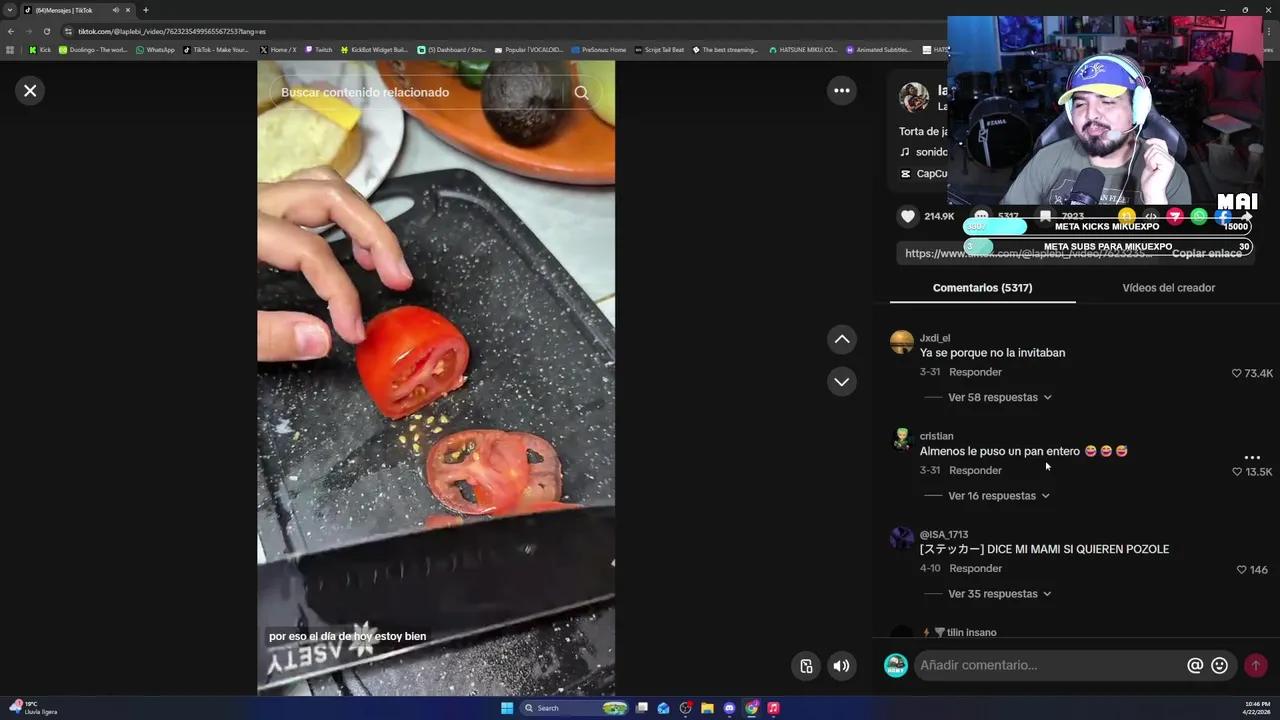The height and width of the screenshot is (720, 1280).
Task: Click the CapCut icon link
Action: (905, 174)
